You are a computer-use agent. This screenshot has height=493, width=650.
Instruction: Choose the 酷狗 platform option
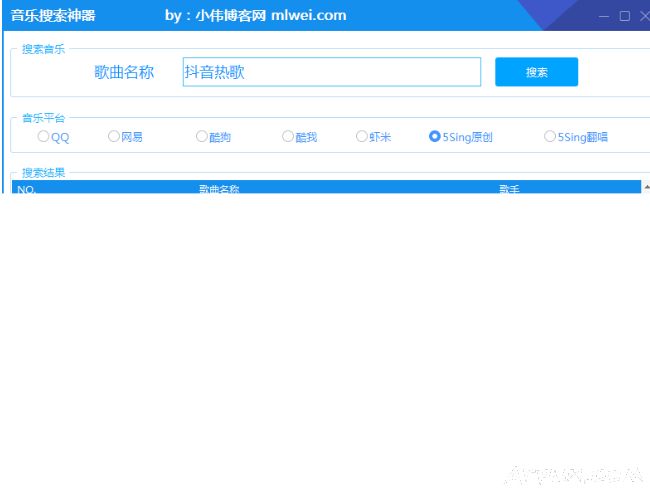tap(213, 136)
